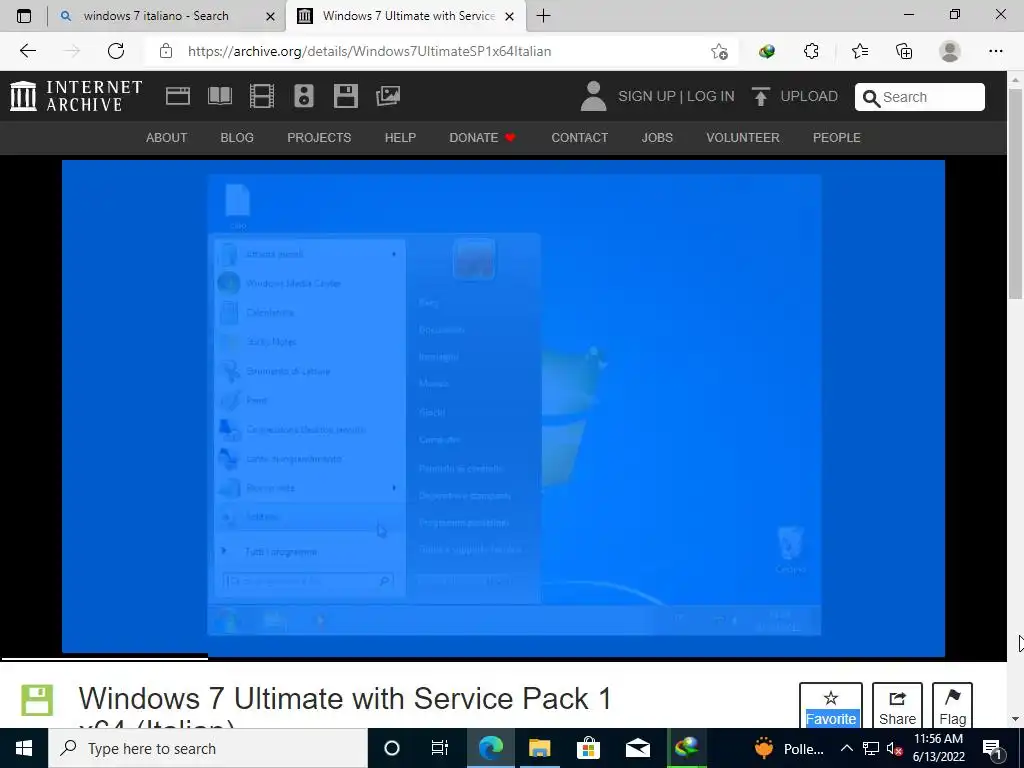This screenshot has width=1024, height=768.
Task: Open the Audio speaker icon
Action: 304,96
